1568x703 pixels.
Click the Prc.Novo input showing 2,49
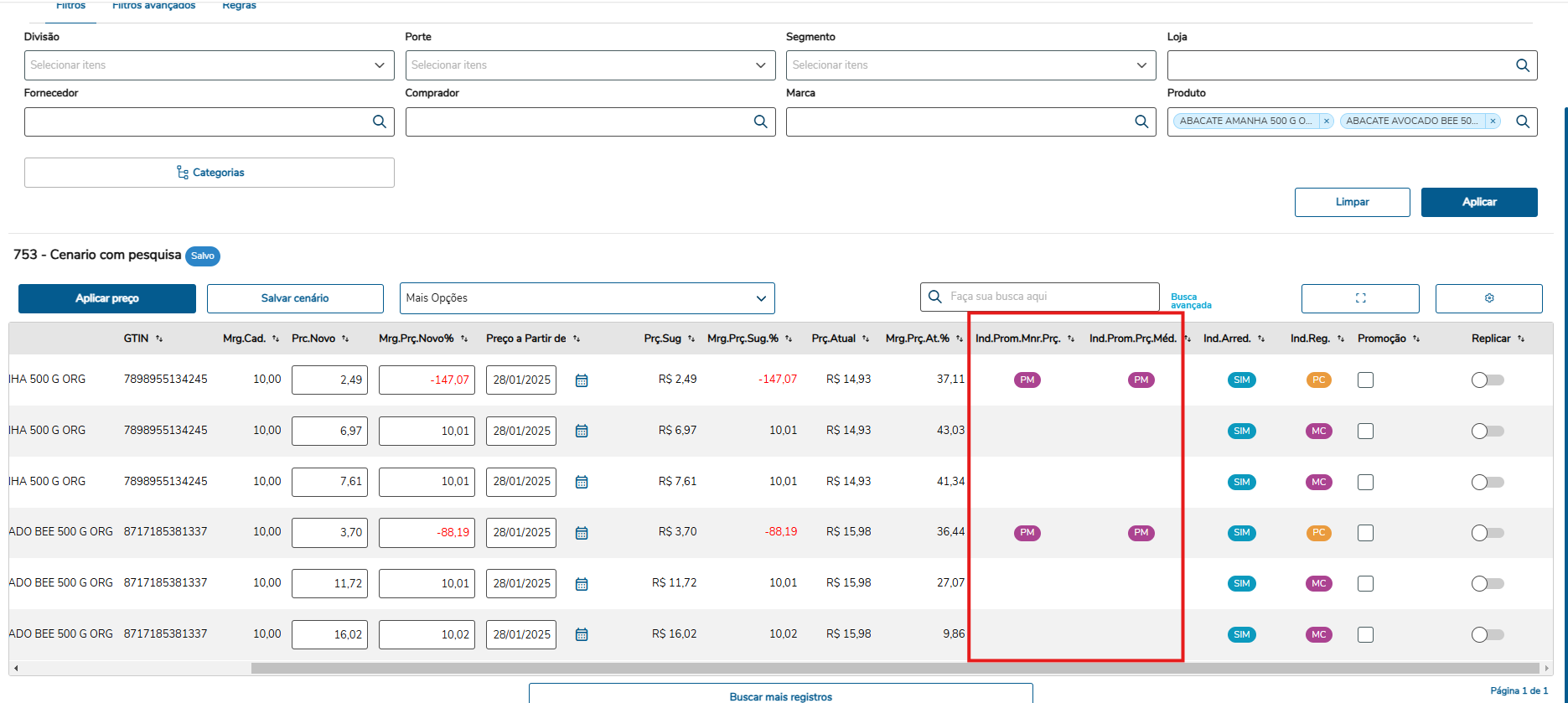coord(329,380)
